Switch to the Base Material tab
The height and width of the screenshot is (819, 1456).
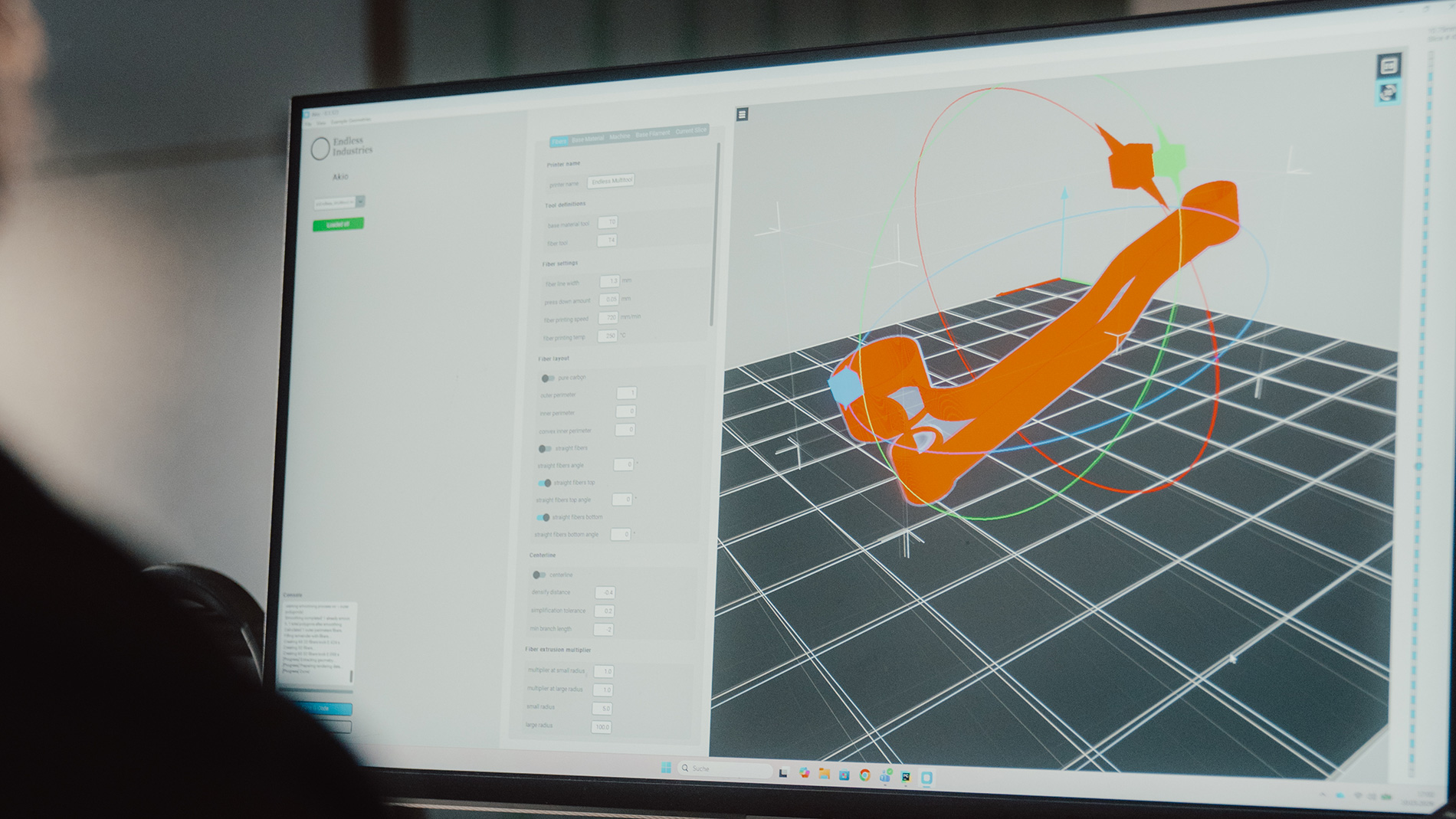pyautogui.click(x=588, y=139)
